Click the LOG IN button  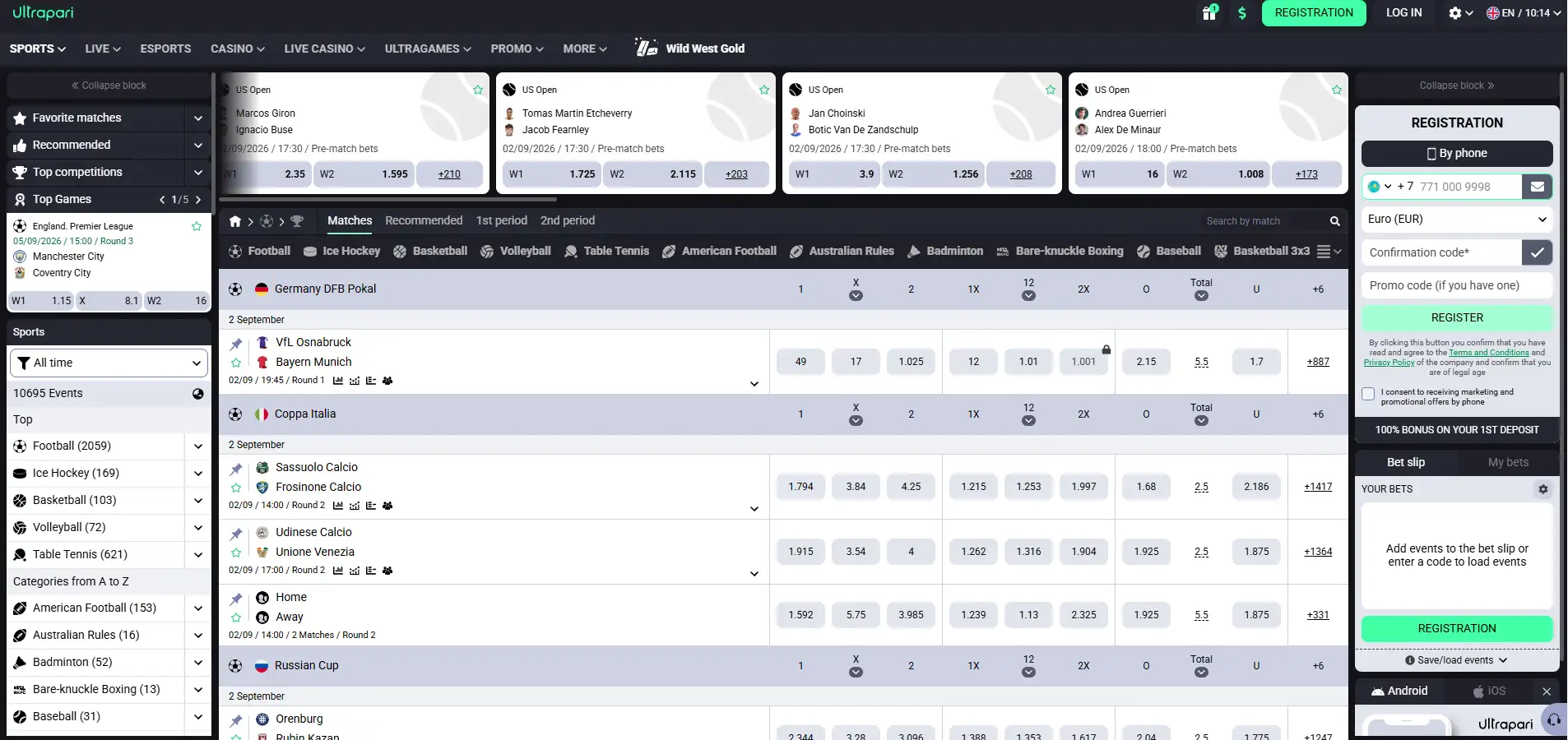pyautogui.click(x=1403, y=13)
